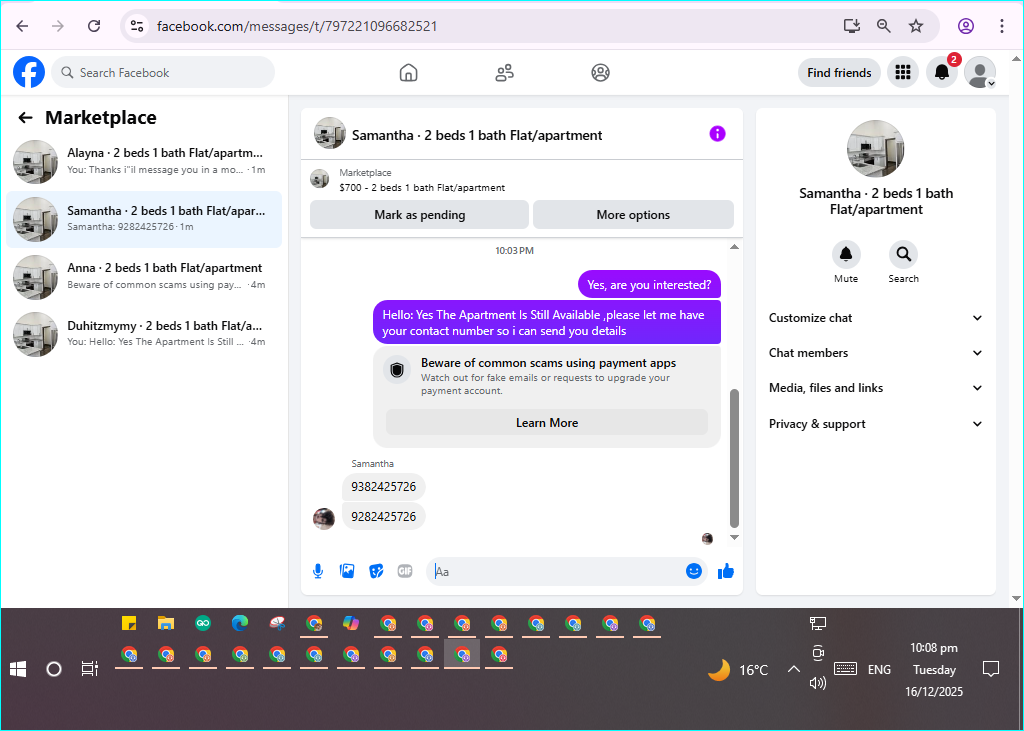
Task: Open the Chrome three-dot menu
Action: click(x=1001, y=26)
